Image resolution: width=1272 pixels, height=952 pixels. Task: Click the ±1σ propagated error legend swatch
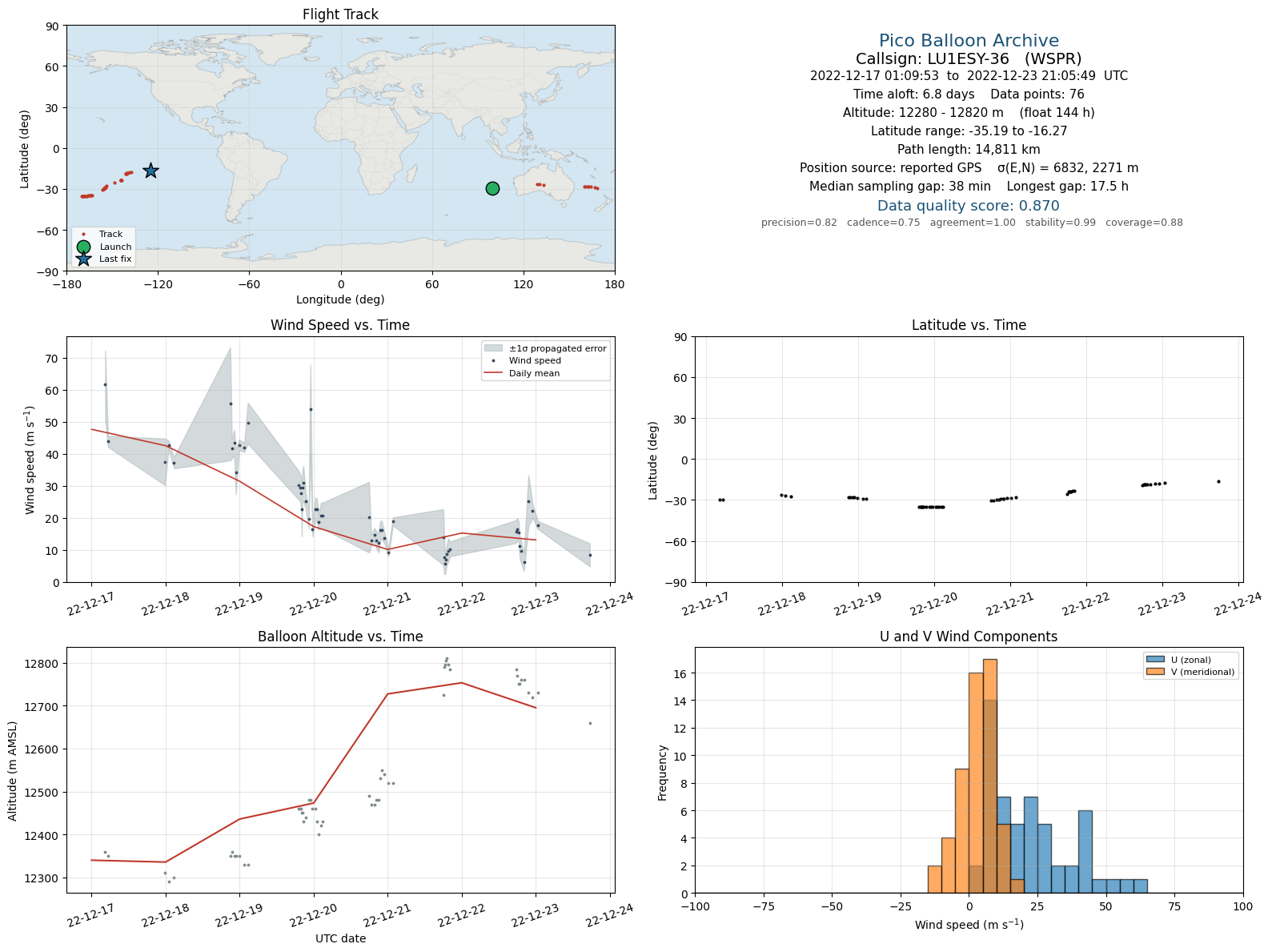(x=493, y=348)
